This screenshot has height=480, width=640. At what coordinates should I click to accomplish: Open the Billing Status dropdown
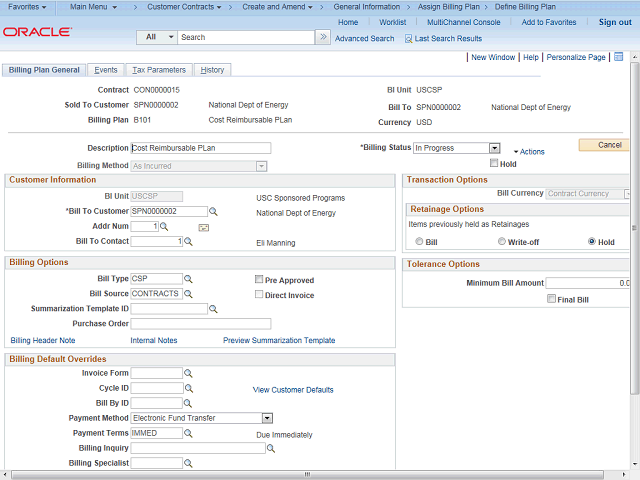494,148
